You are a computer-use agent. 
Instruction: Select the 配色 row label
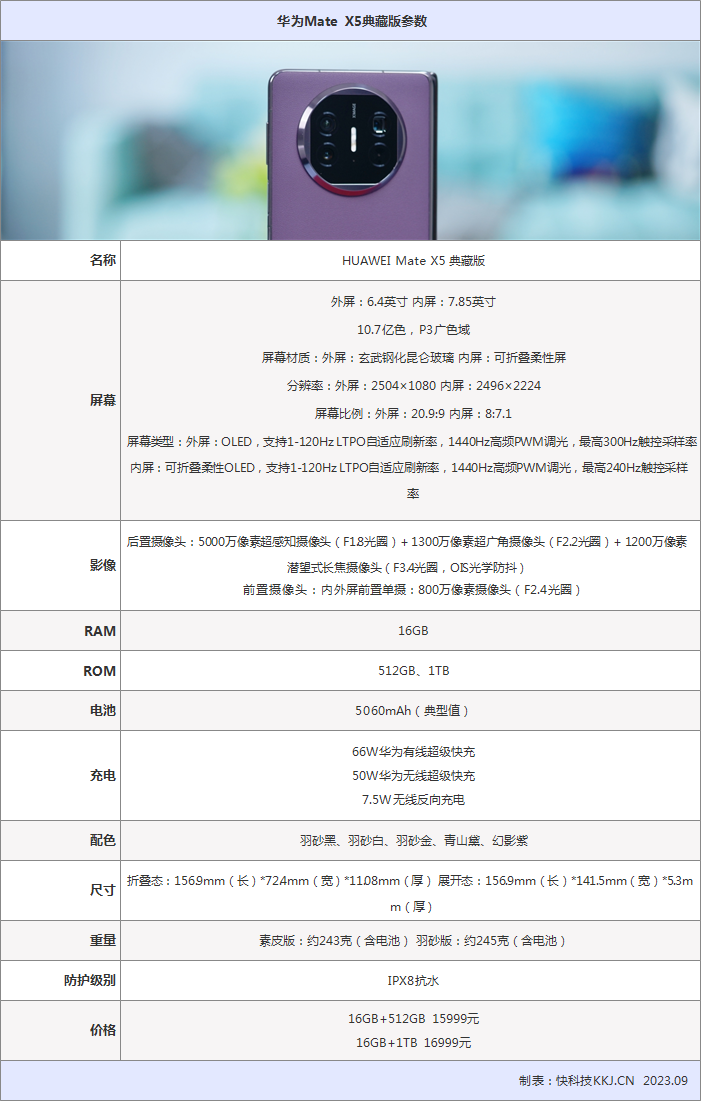point(103,840)
